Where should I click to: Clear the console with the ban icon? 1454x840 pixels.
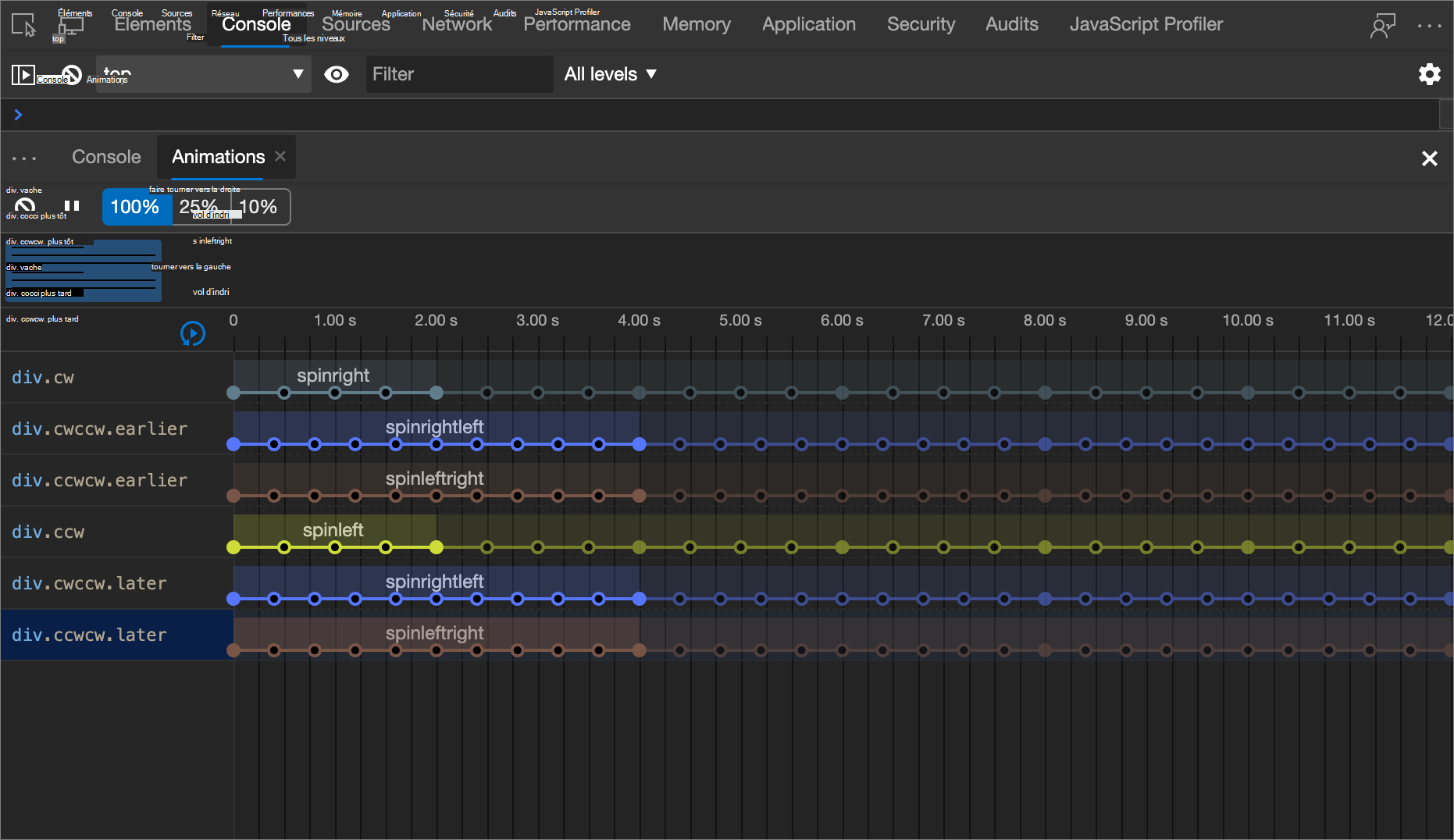pyautogui.click(x=72, y=75)
